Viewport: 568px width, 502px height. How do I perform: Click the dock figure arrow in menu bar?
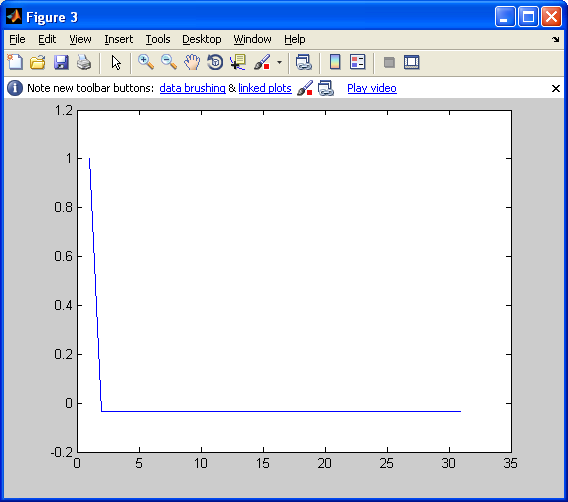pyautogui.click(x=555, y=39)
